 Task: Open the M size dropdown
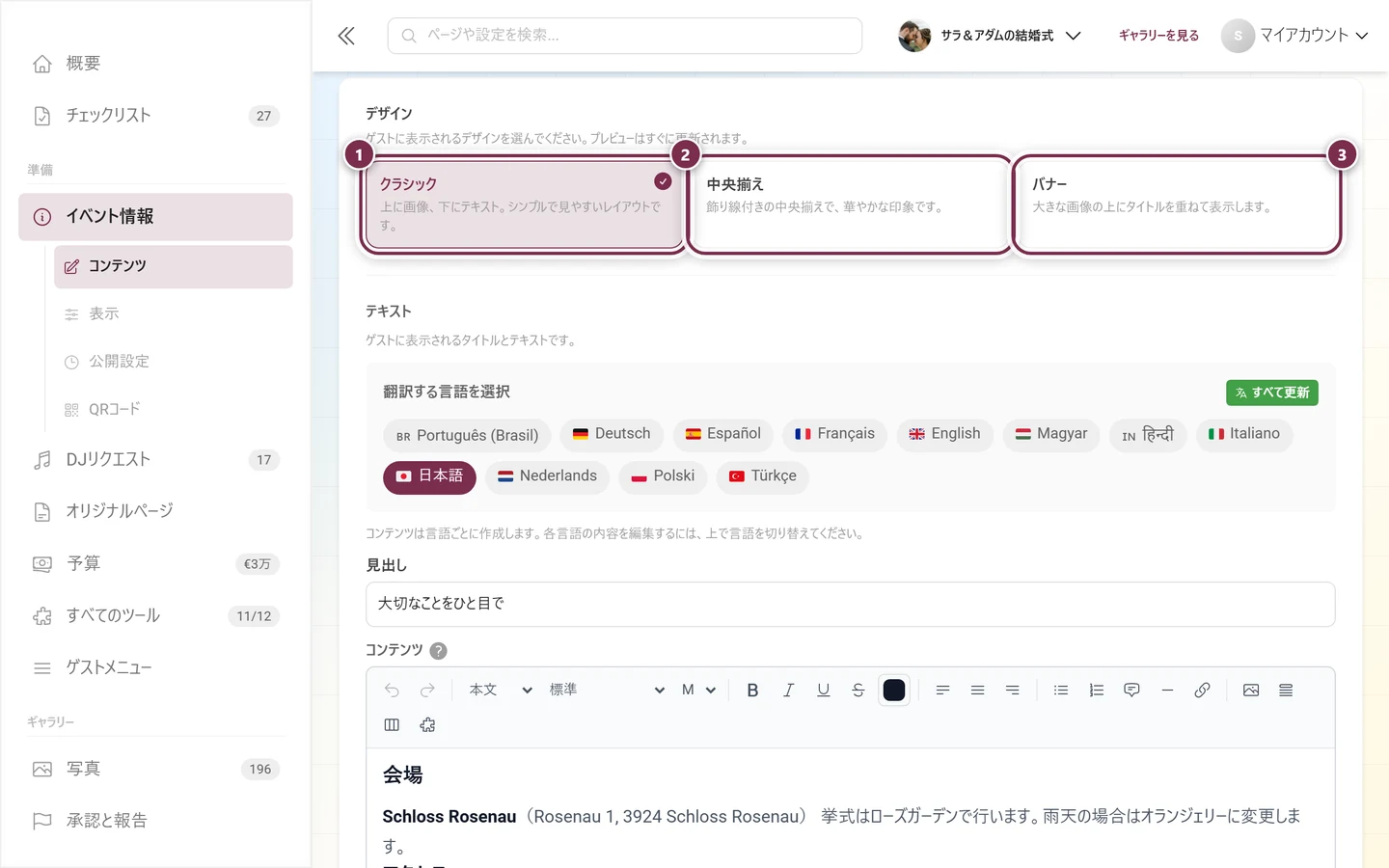coord(698,690)
